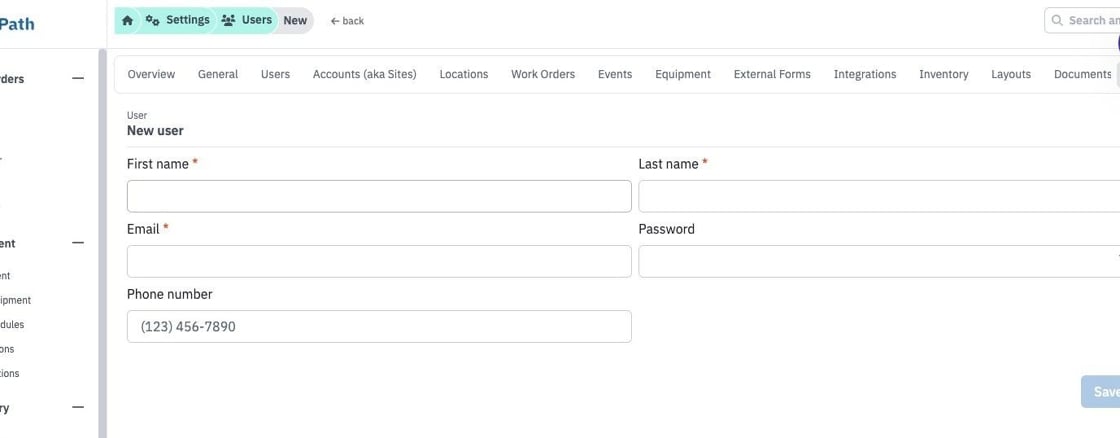This screenshot has height=438, width=1120.
Task: Click the Save button
Action: click(x=1101, y=392)
